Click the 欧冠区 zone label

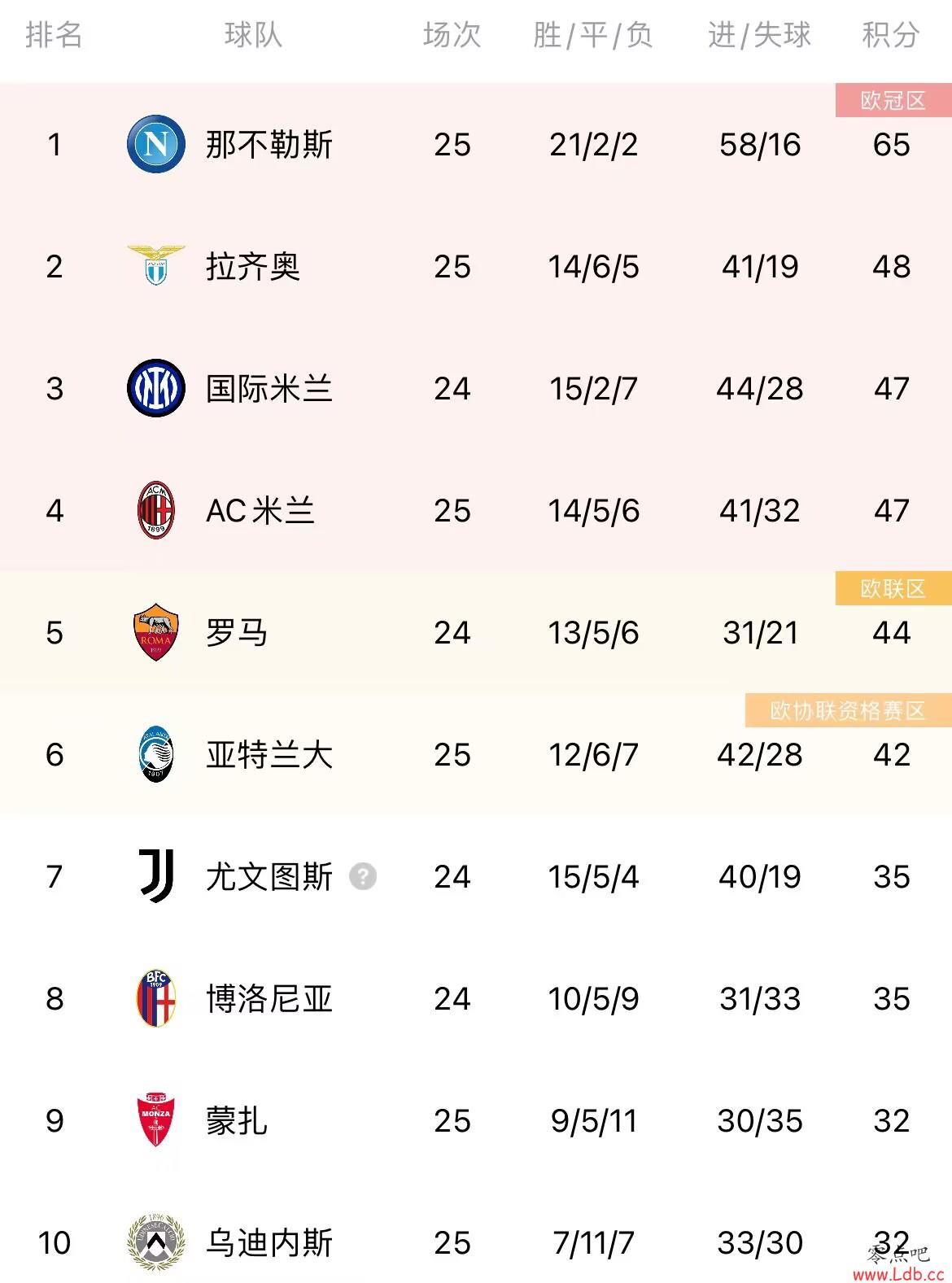coord(893,100)
